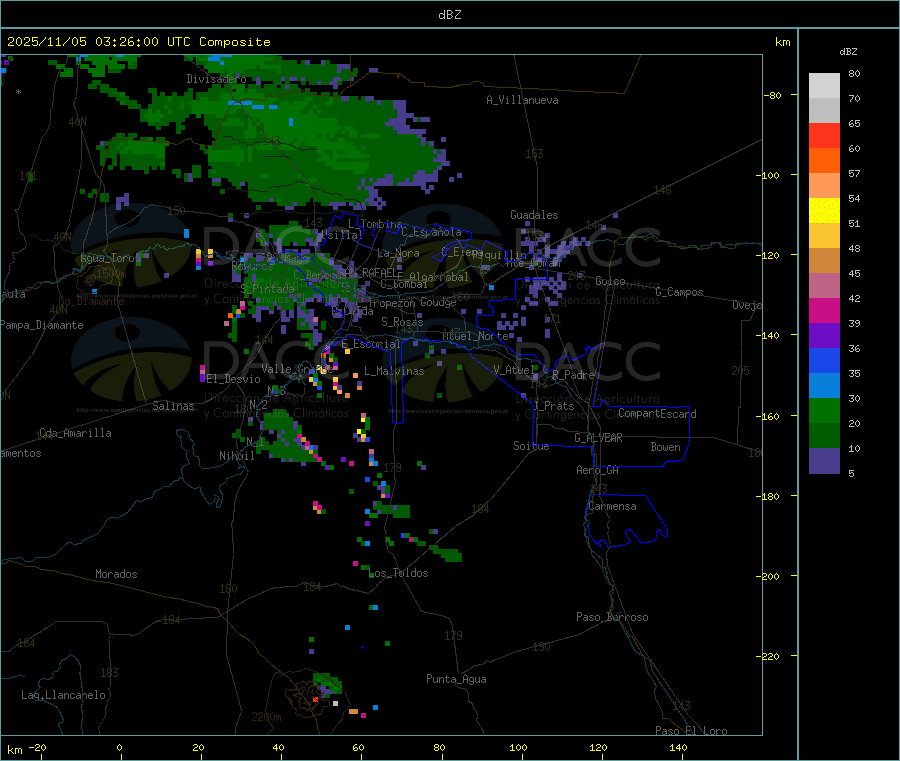The height and width of the screenshot is (761, 900).
Task: Select the 'Cda_Amarilla' label
Action: (x=75, y=433)
